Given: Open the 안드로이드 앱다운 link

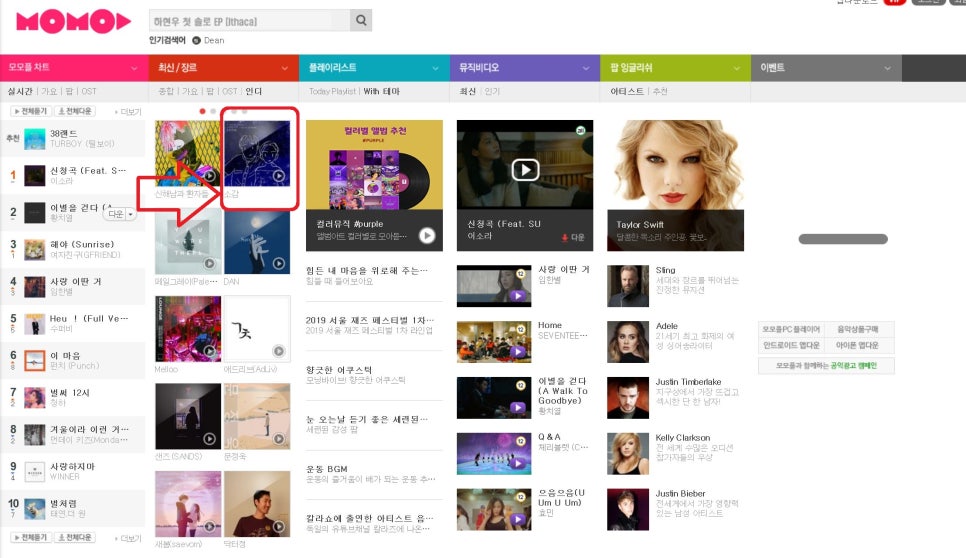Looking at the screenshot, I should [791, 346].
